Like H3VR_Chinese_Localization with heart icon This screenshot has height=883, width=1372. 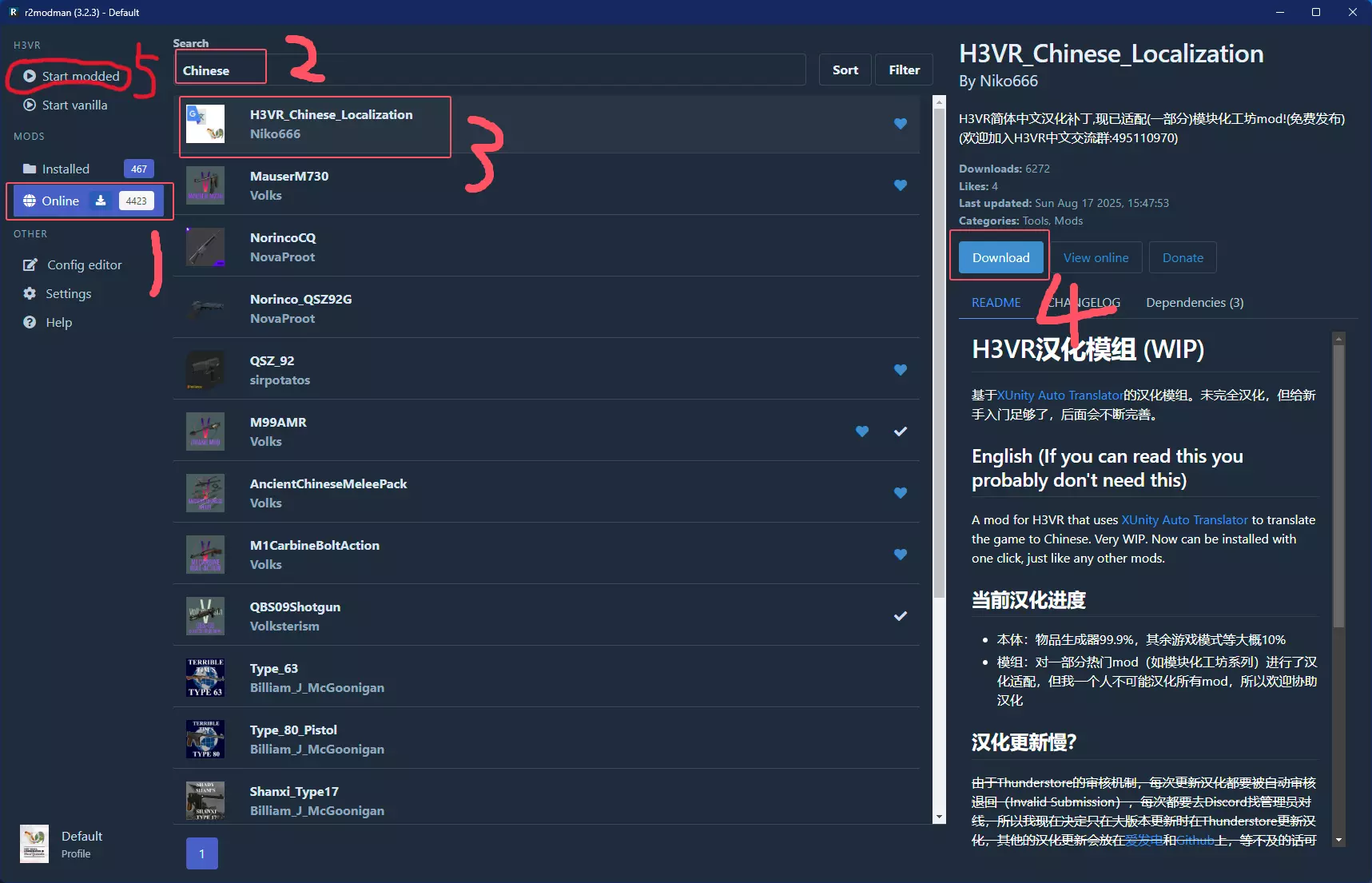pyautogui.click(x=901, y=124)
